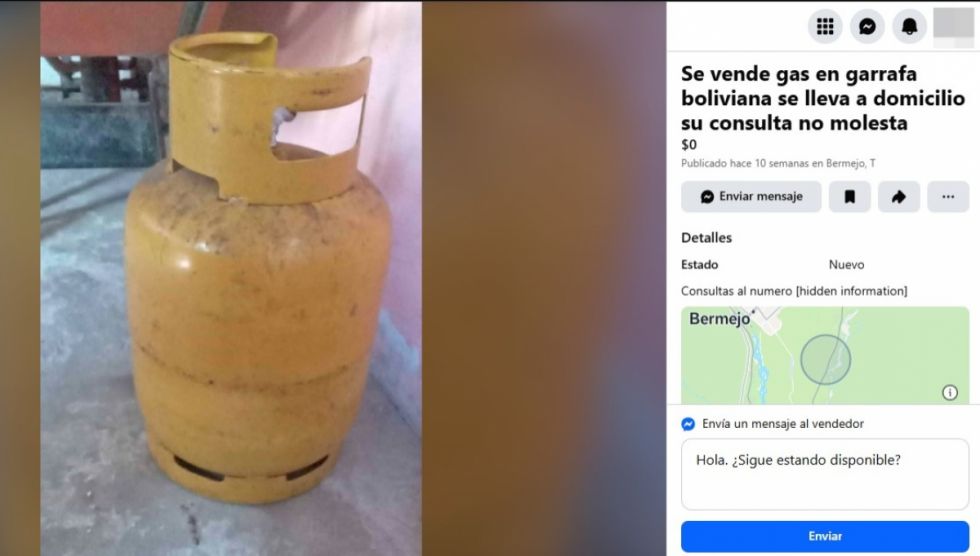The height and width of the screenshot is (556, 980).
Task: Click the gas cylinder product photo
Action: (231, 278)
